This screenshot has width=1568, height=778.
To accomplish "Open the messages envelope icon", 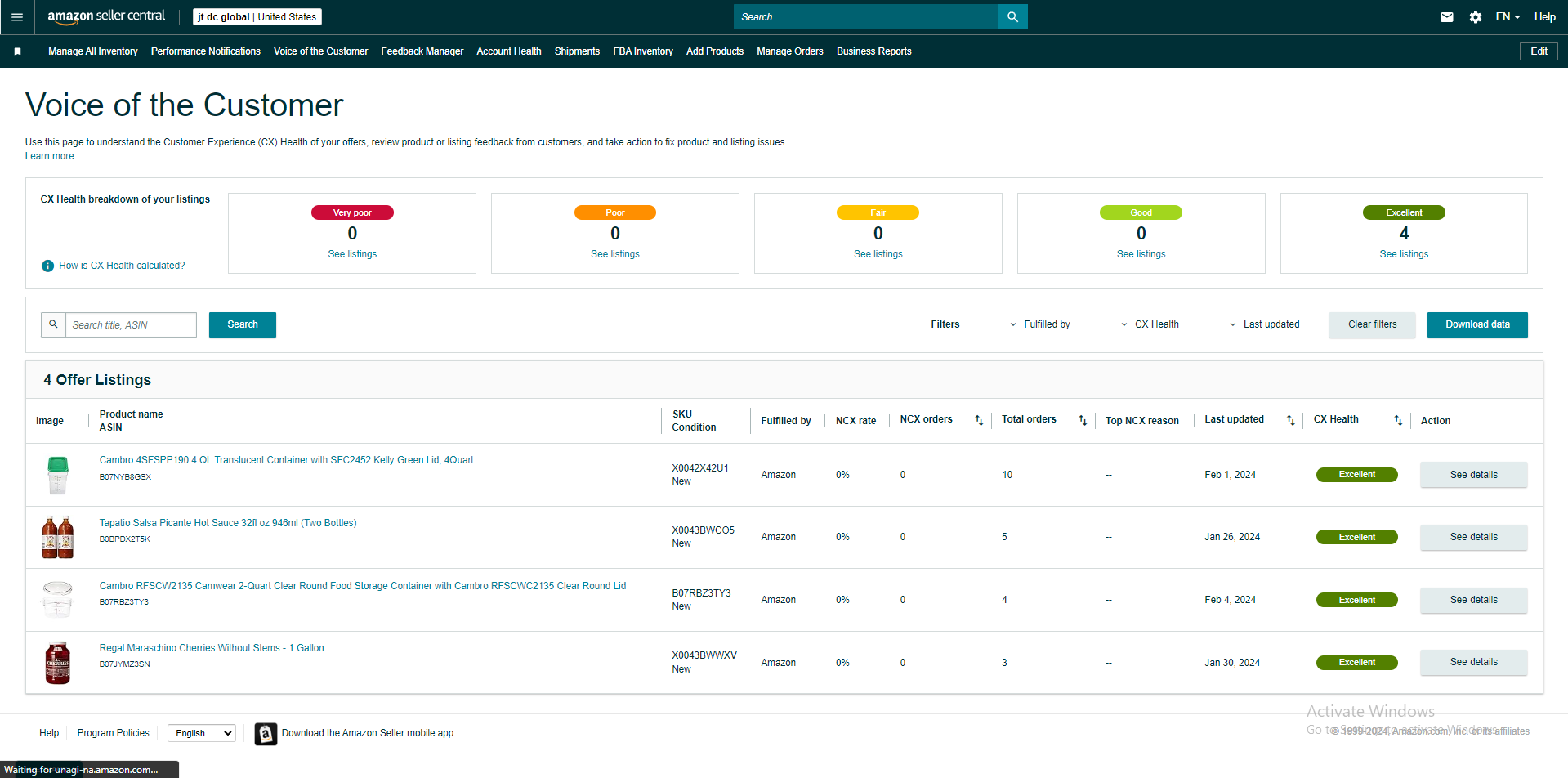I will 1447,16.
